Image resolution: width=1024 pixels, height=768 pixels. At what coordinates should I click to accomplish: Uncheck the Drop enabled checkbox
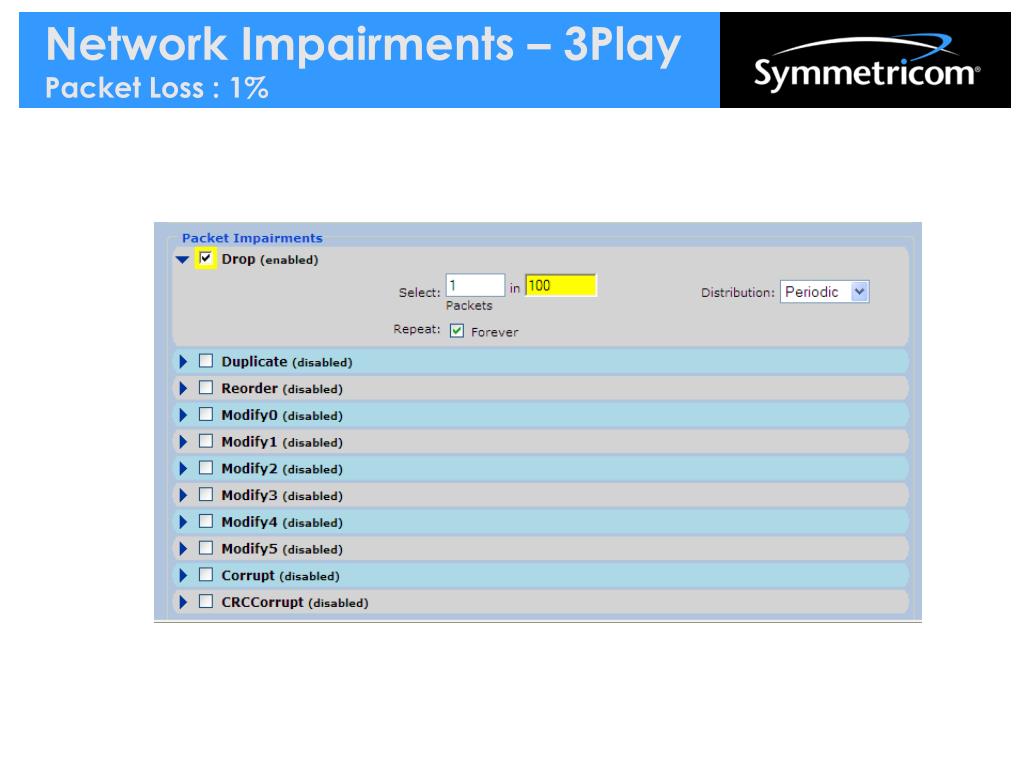[206, 258]
